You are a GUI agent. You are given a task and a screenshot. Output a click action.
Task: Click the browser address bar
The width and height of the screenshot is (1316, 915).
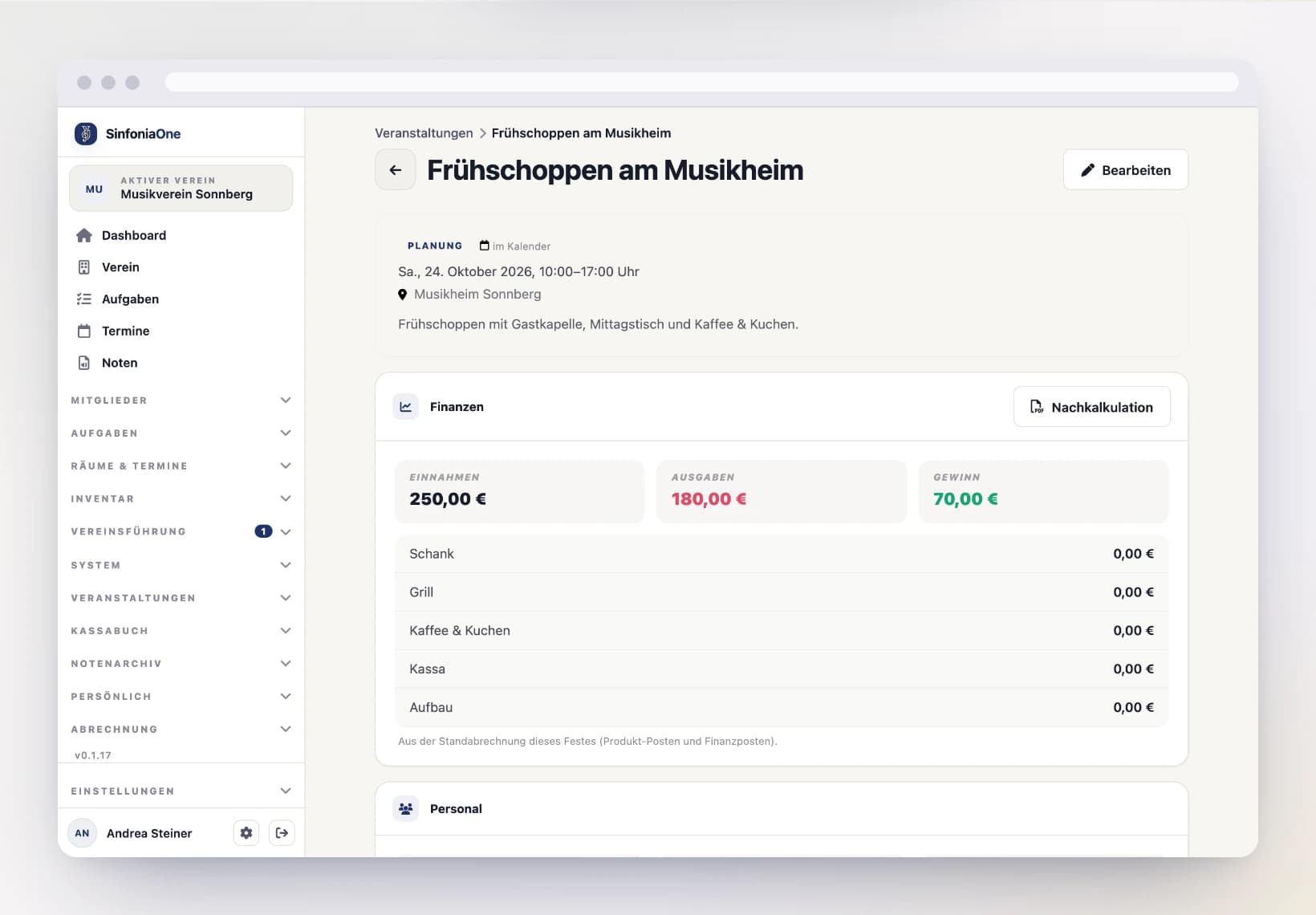[701, 82]
